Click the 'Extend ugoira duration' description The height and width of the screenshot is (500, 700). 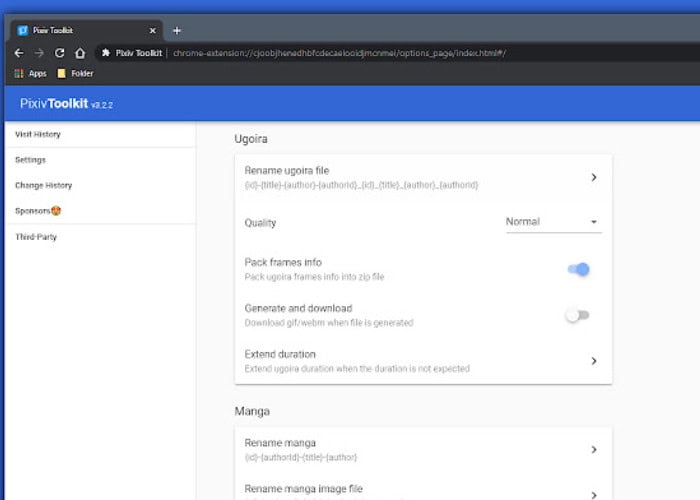[357, 369]
